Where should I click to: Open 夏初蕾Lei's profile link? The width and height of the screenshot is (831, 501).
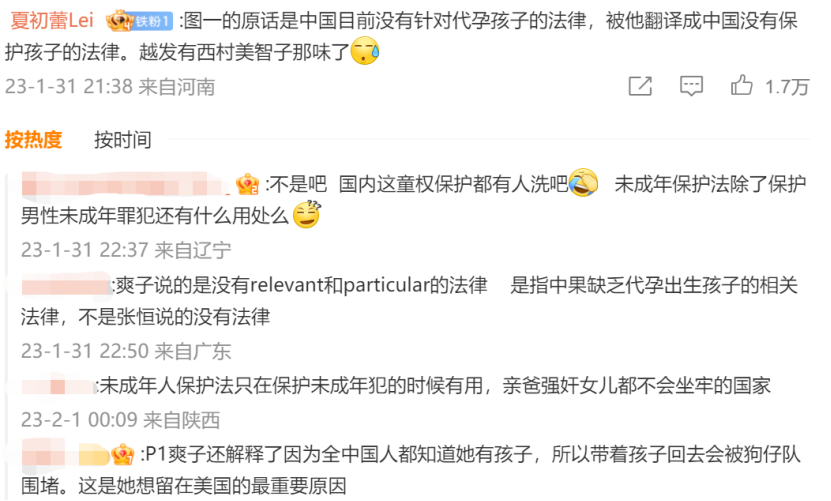(52, 21)
